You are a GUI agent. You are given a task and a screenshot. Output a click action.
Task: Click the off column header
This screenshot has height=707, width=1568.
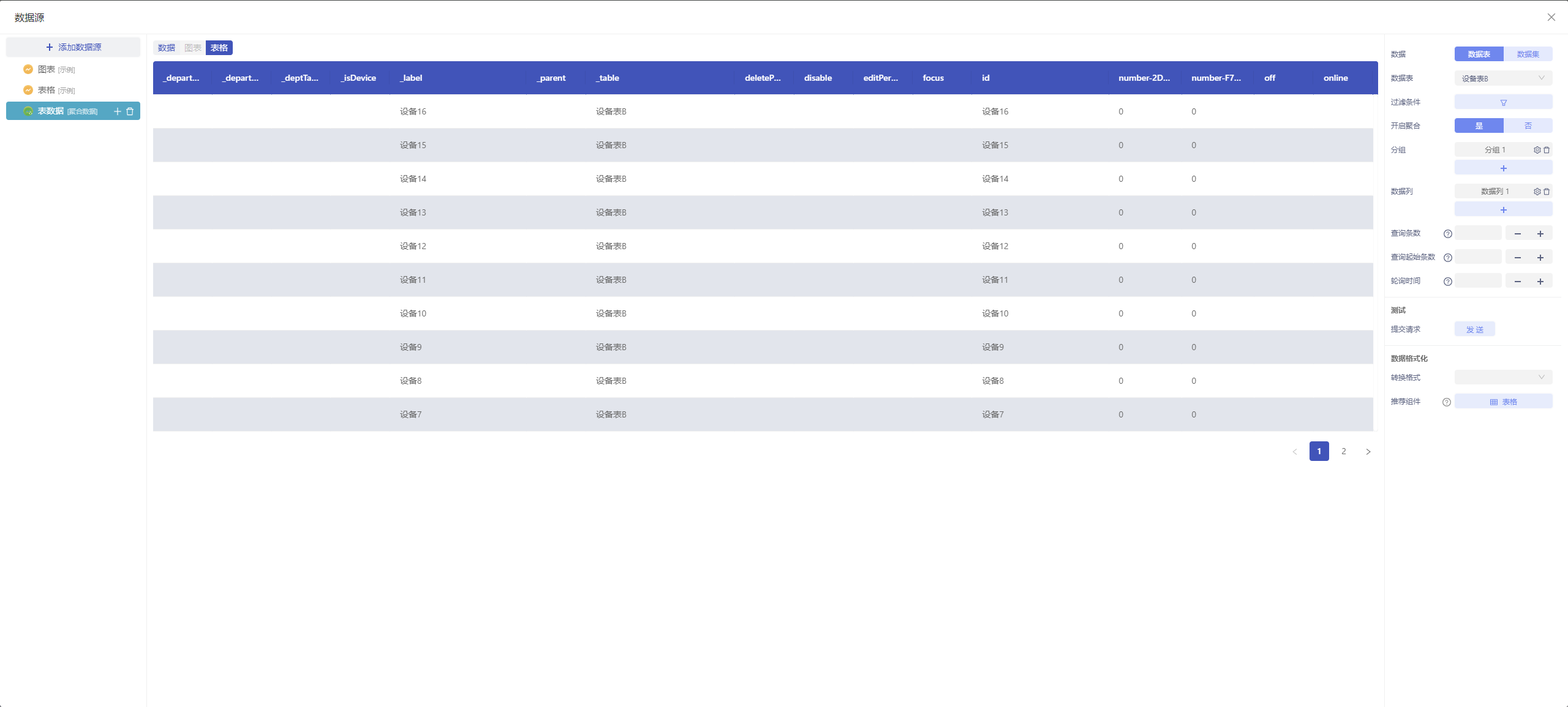click(1284, 78)
